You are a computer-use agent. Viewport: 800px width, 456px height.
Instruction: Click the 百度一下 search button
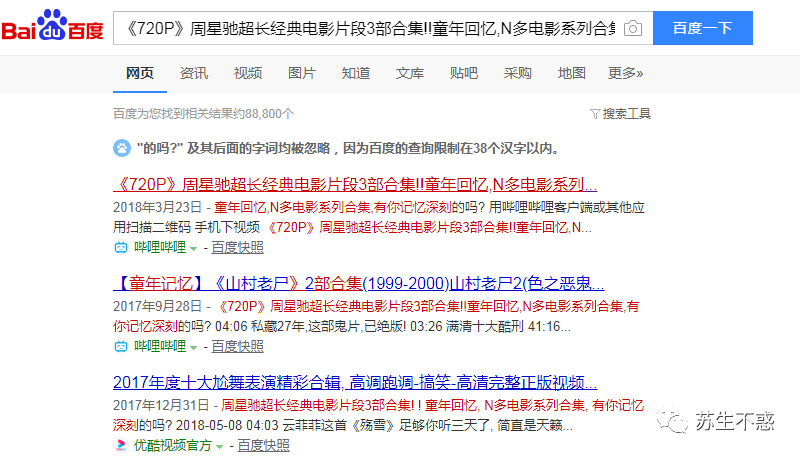coord(703,28)
